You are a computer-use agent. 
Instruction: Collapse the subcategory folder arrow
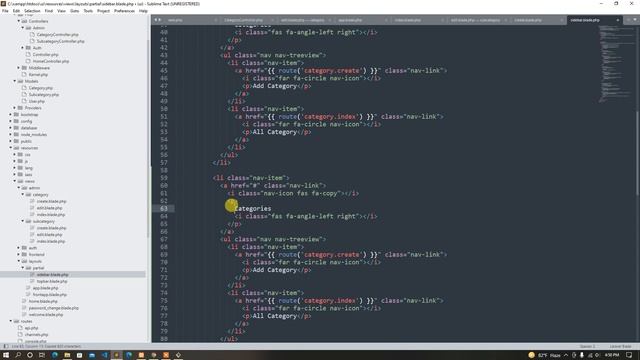point(22,221)
